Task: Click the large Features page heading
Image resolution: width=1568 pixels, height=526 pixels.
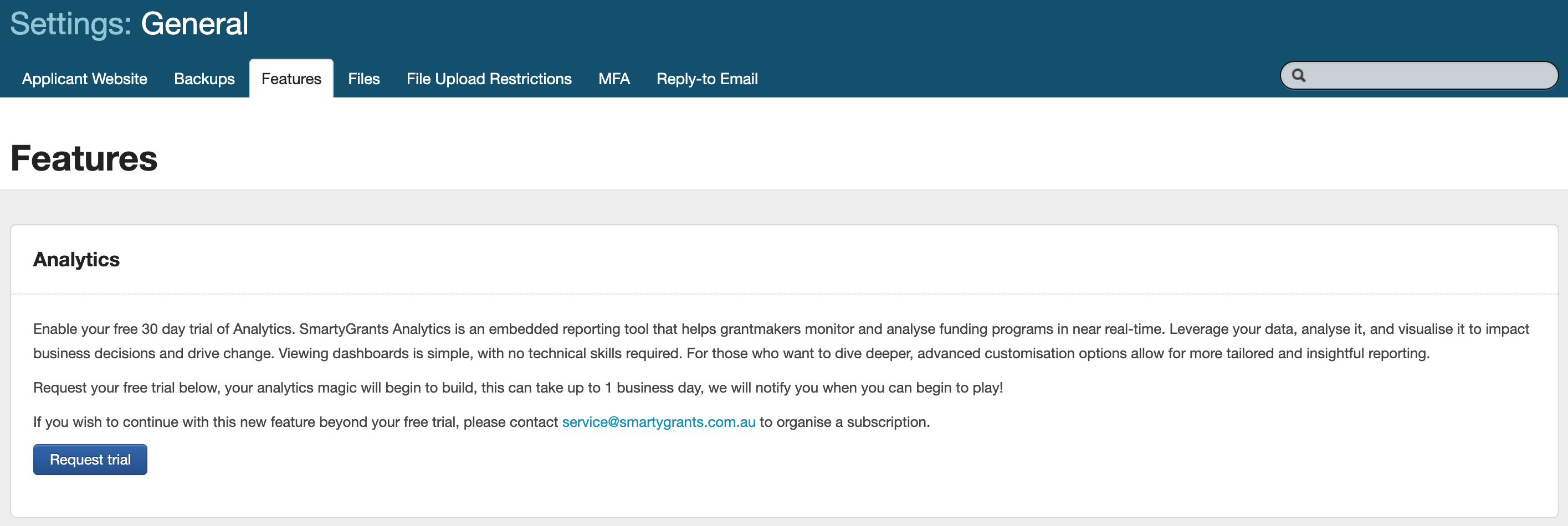Action: pyautogui.click(x=84, y=159)
